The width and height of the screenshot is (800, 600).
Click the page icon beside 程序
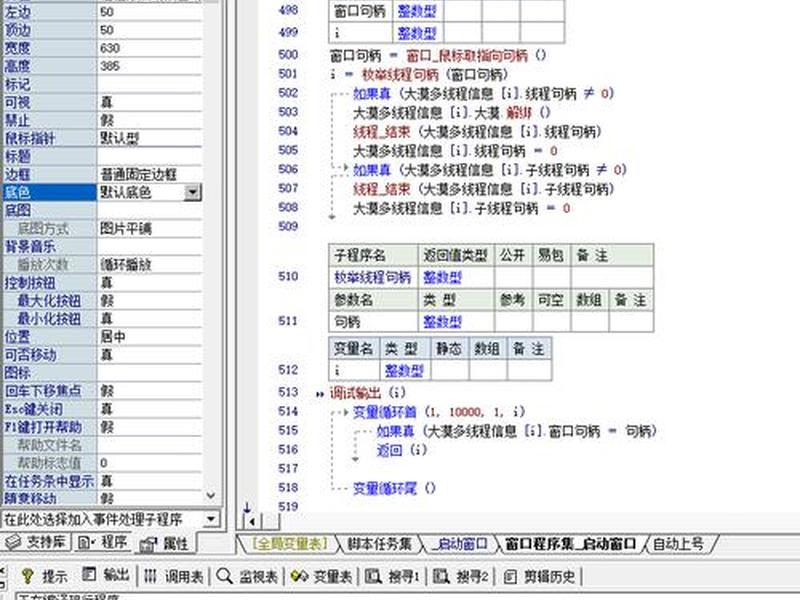[85, 542]
